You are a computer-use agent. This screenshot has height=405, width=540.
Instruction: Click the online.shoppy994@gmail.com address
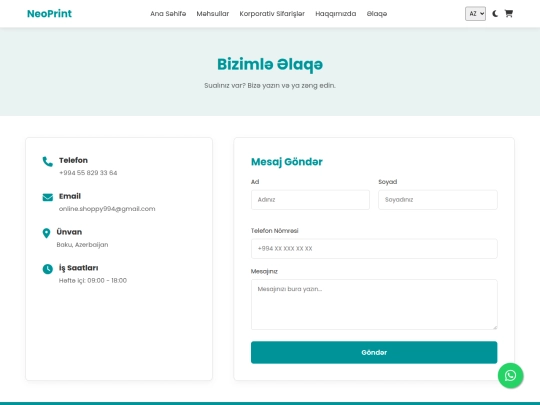click(x=107, y=209)
